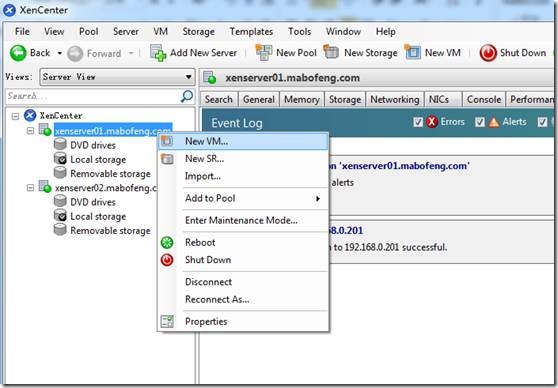Click Removable storage icon under xenserver02
The width and height of the screenshot is (558, 388).
(60, 230)
